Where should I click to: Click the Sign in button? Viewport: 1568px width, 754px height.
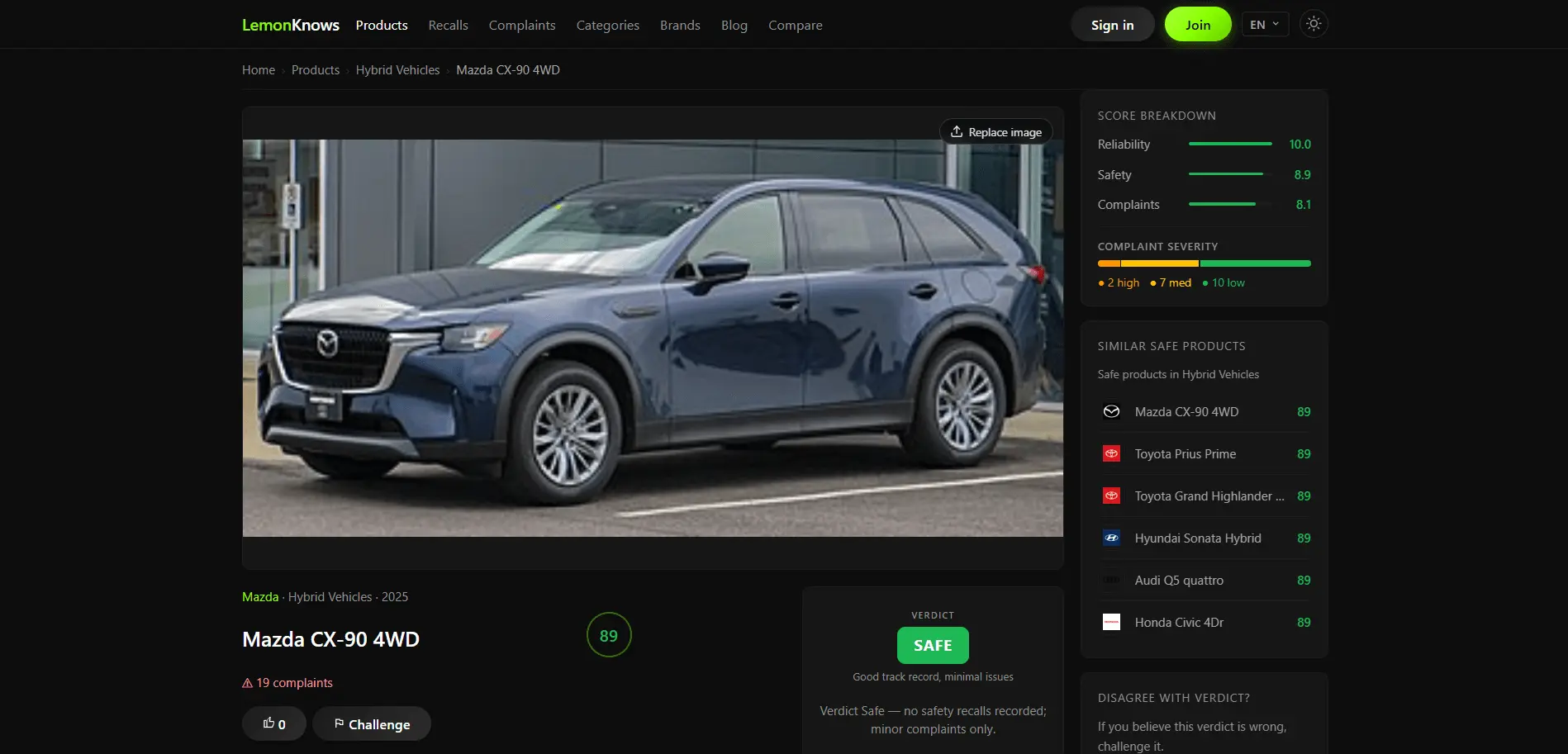coord(1112,25)
